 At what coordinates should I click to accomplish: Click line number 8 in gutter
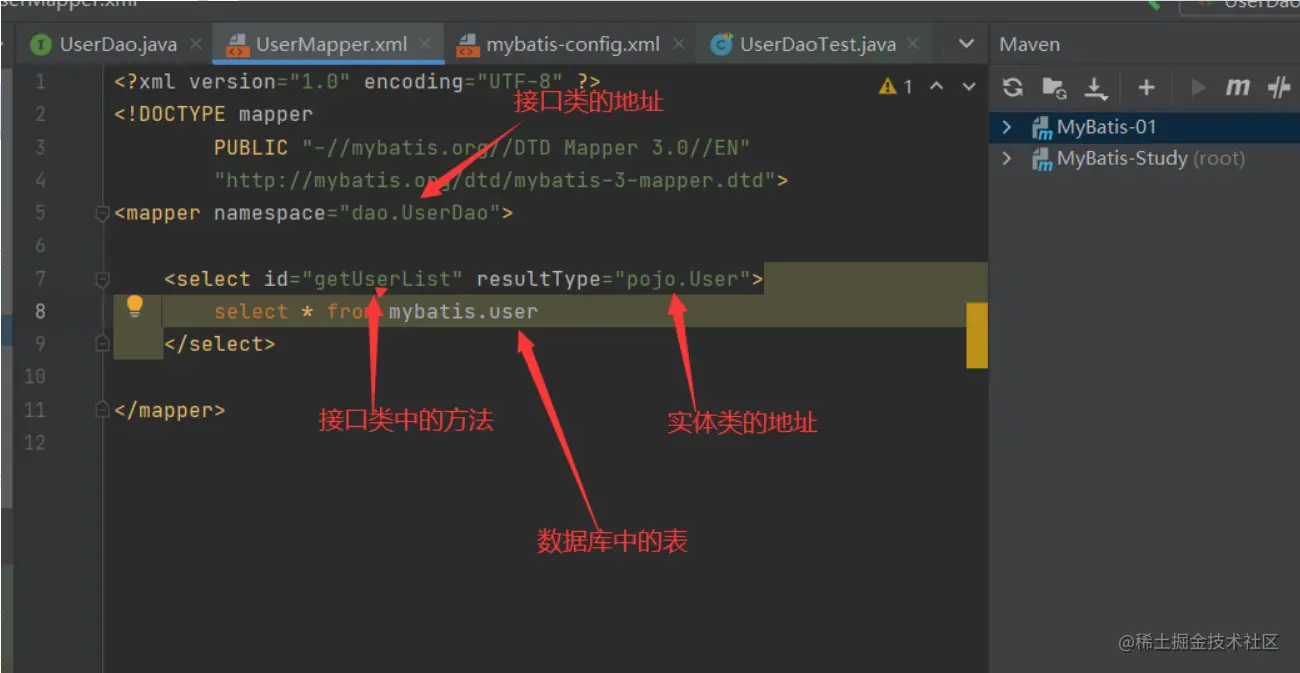40,311
